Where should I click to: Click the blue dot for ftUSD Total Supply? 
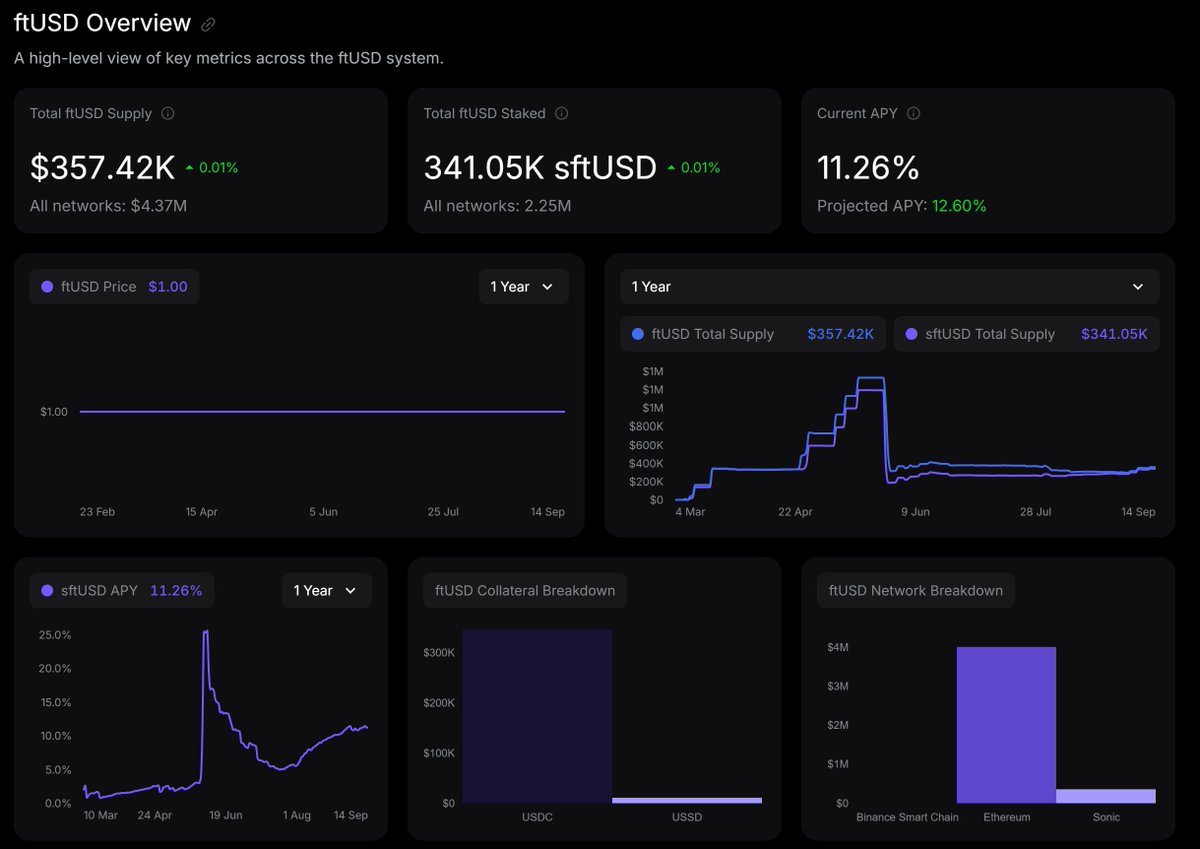tap(638, 334)
